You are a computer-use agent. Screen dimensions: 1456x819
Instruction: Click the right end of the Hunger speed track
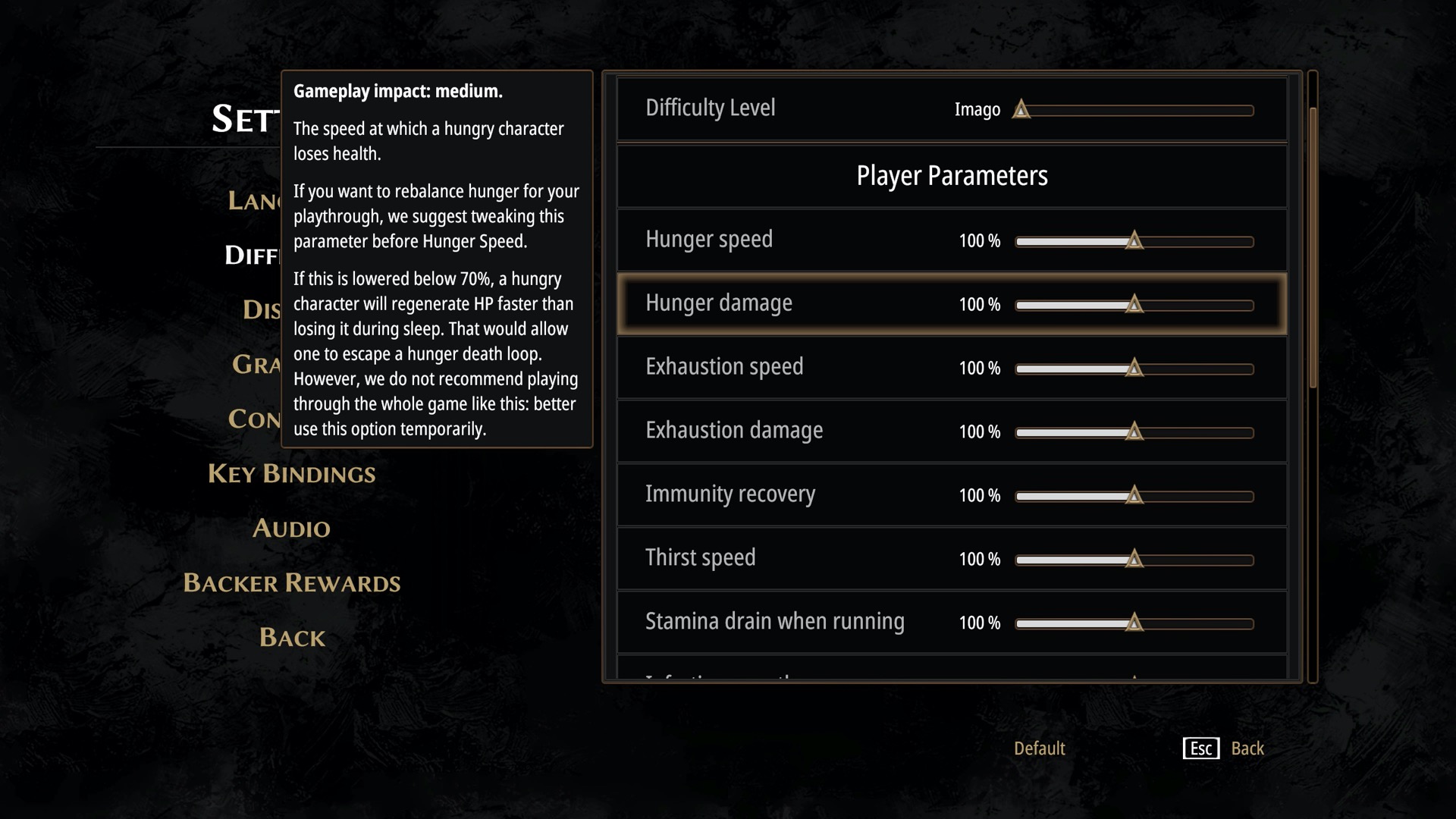[x=1248, y=242]
